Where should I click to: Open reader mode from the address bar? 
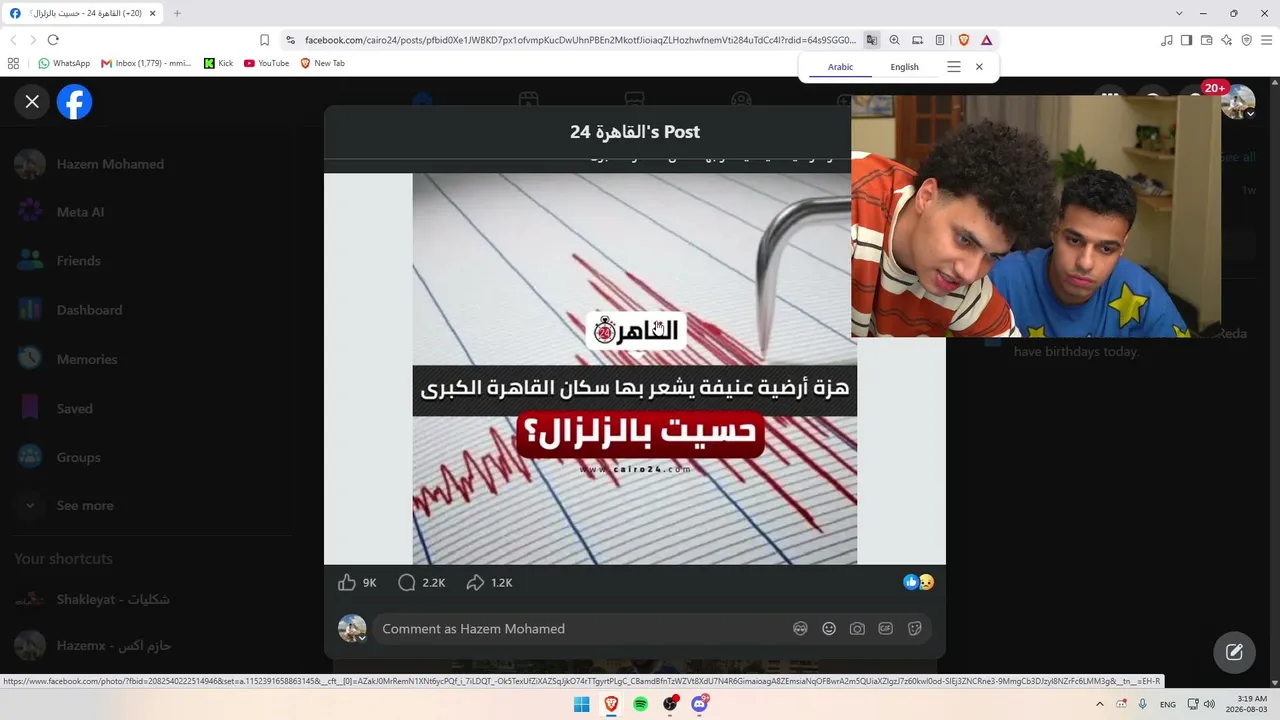[940, 40]
